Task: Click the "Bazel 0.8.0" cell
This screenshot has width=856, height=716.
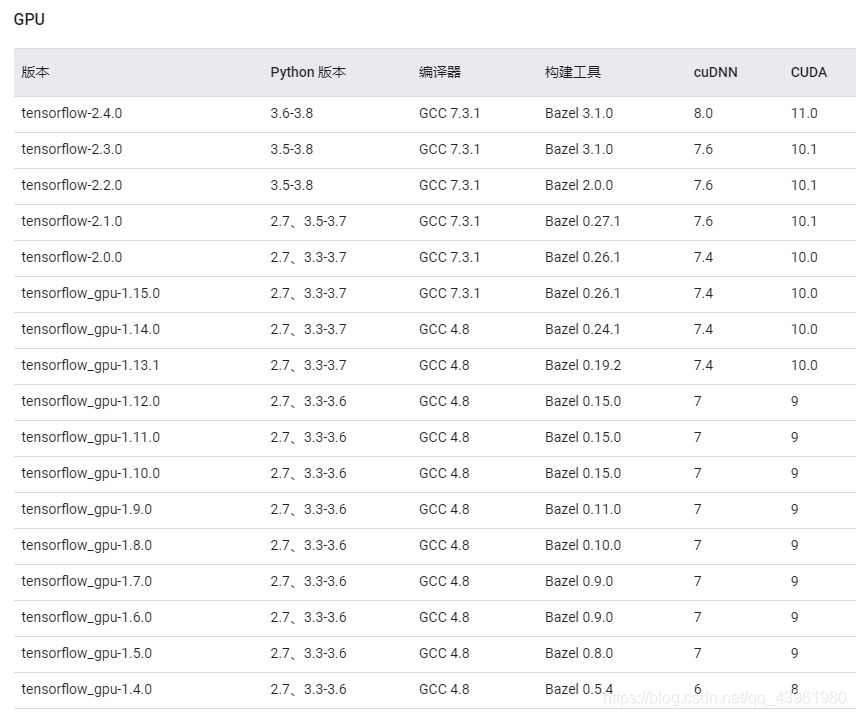Action: tap(579, 653)
